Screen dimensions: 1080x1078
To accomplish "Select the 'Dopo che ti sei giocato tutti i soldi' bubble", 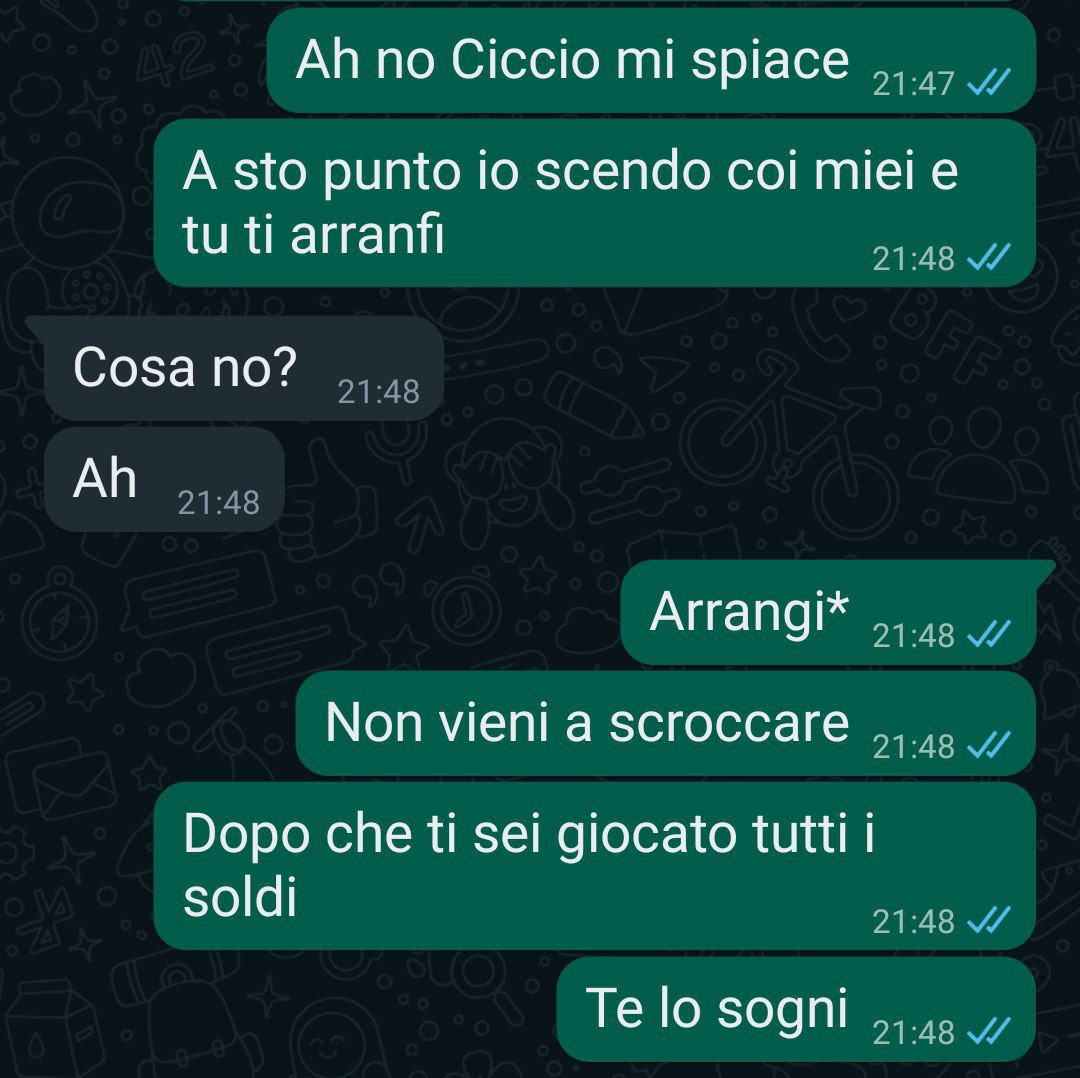I will (595, 866).
